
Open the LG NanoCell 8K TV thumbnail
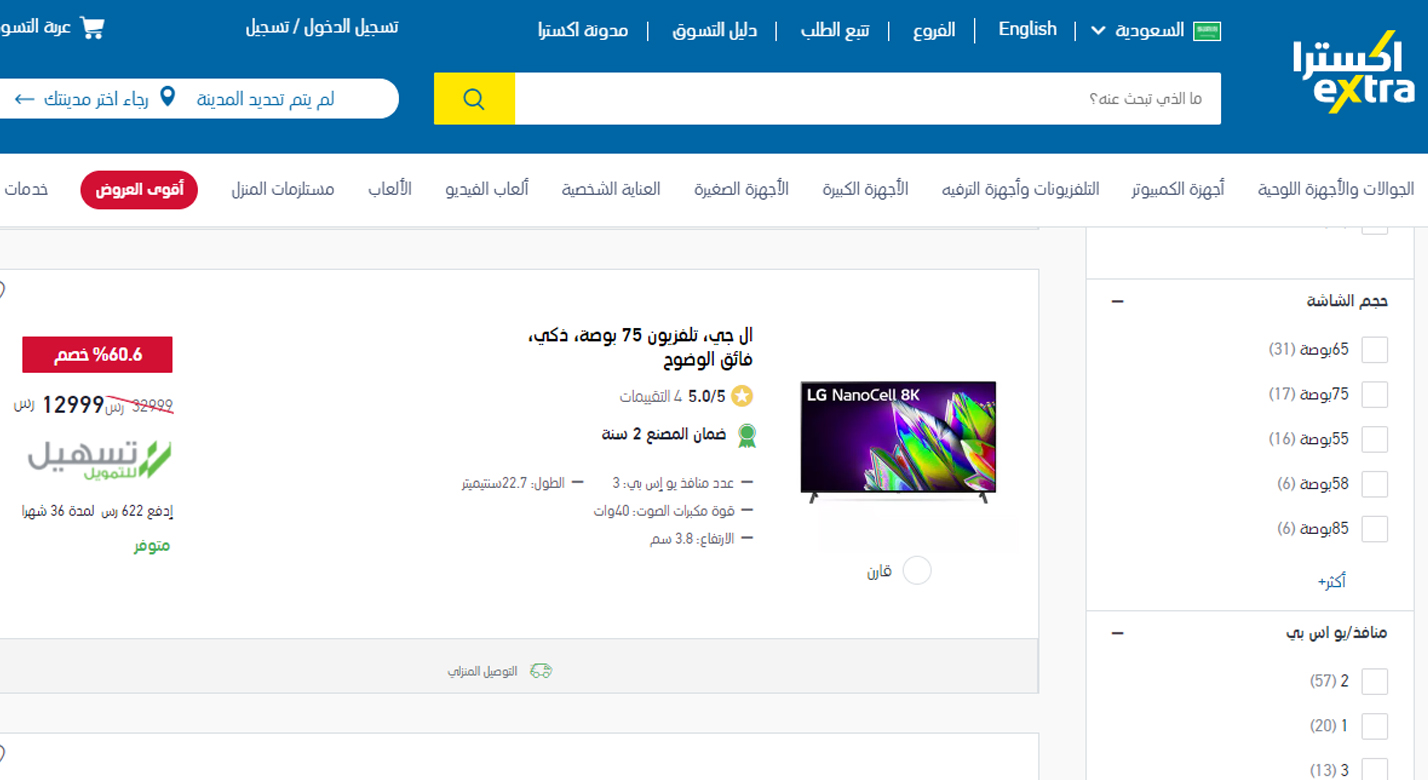pos(898,441)
